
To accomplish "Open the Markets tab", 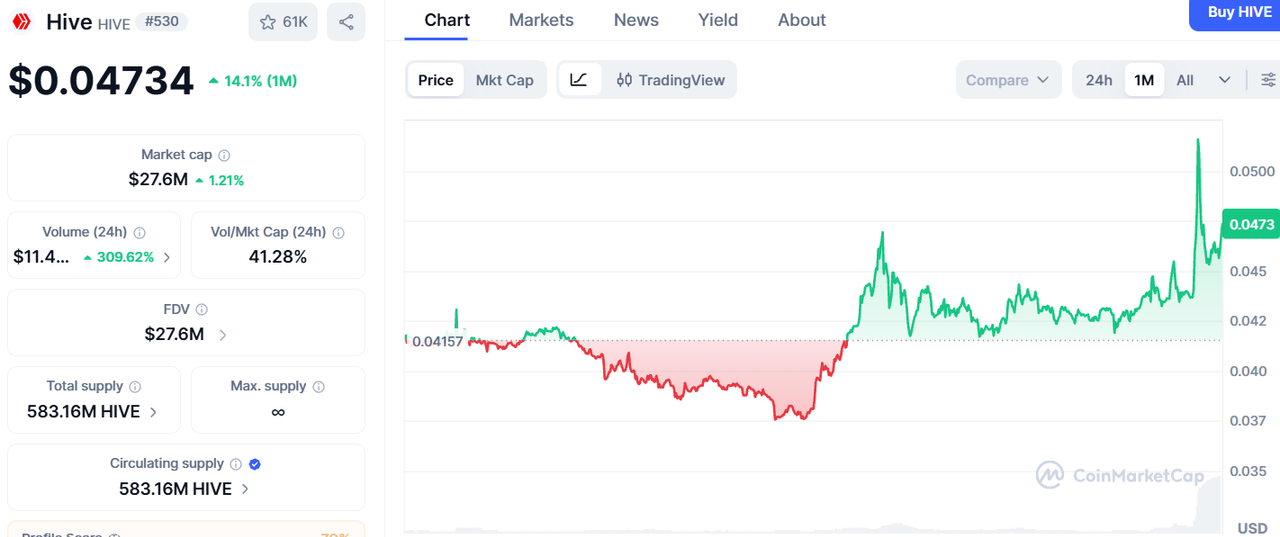I will [541, 20].
